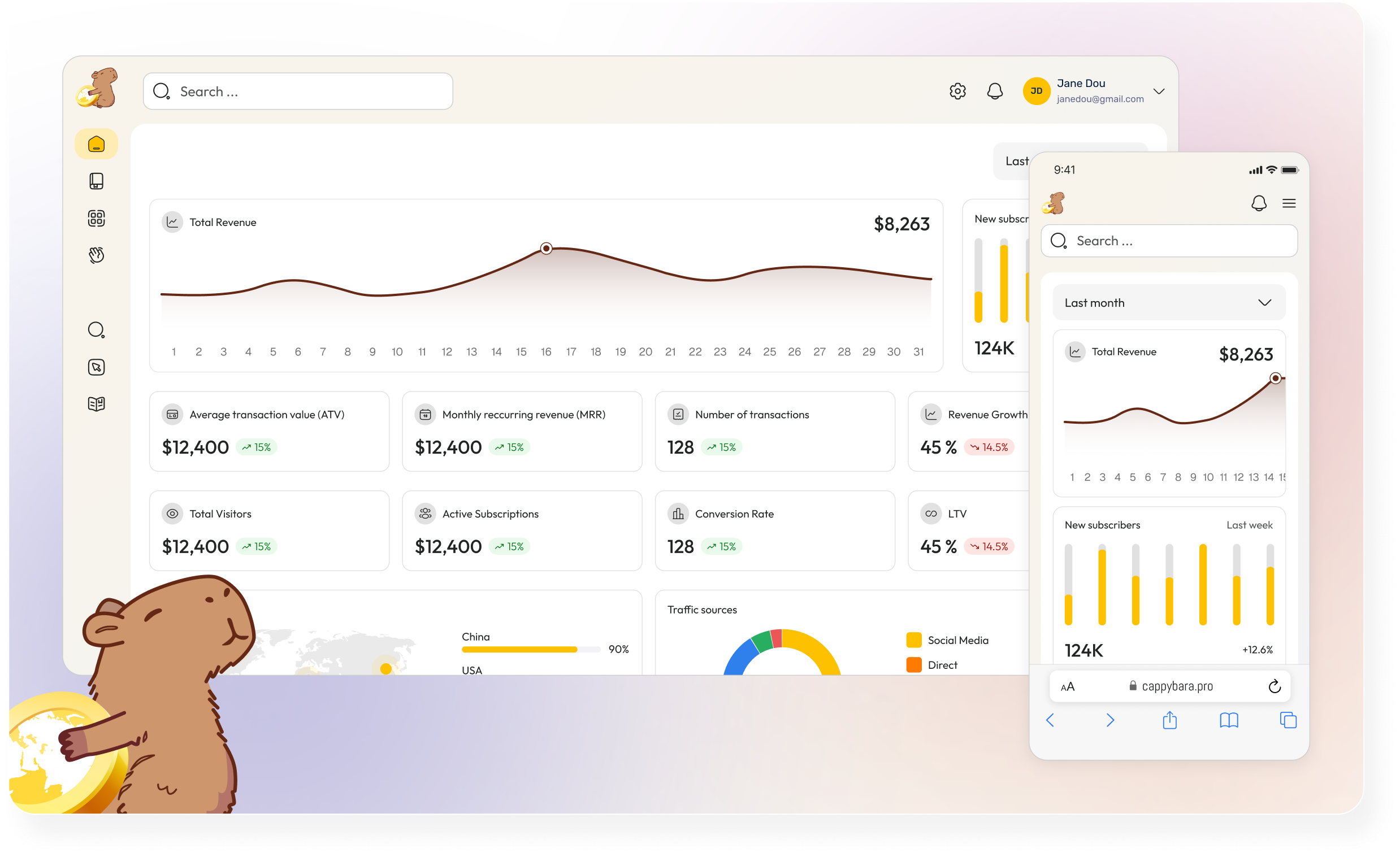Image resolution: width=1400 pixels, height=857 pixels.
Task: Click inside the desktop search field
Action: 298,91
